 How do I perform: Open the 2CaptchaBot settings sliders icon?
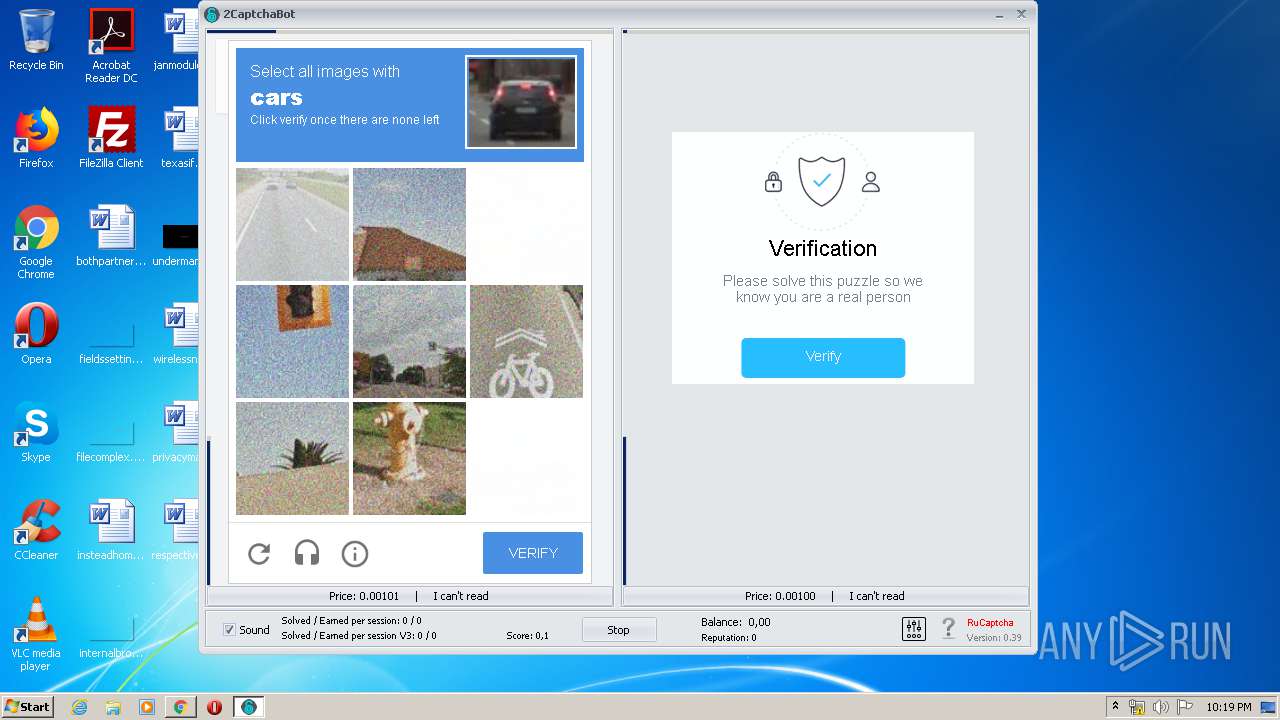point(914,628)
